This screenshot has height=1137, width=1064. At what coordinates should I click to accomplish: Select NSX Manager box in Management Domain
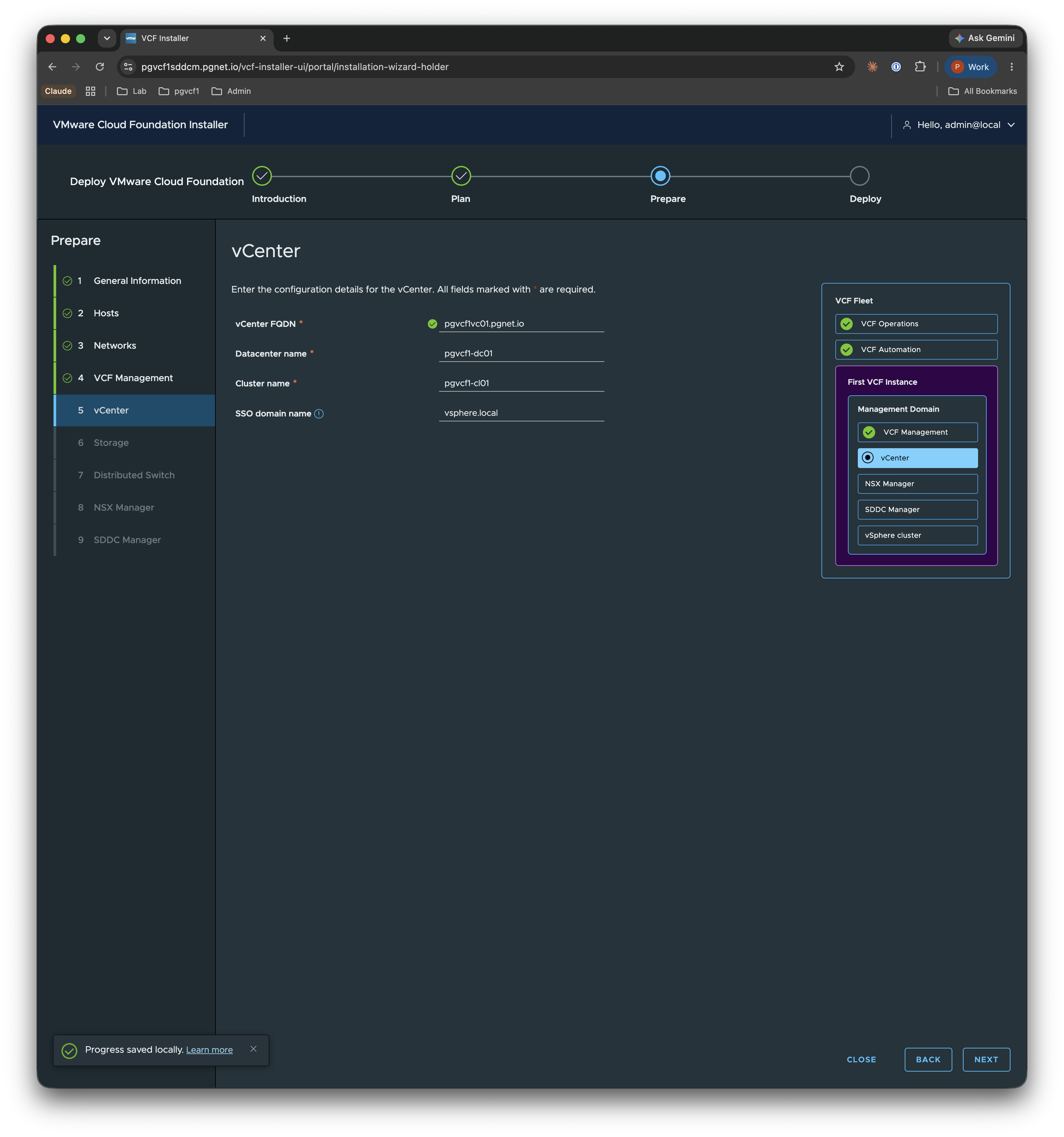pos(917,484)
